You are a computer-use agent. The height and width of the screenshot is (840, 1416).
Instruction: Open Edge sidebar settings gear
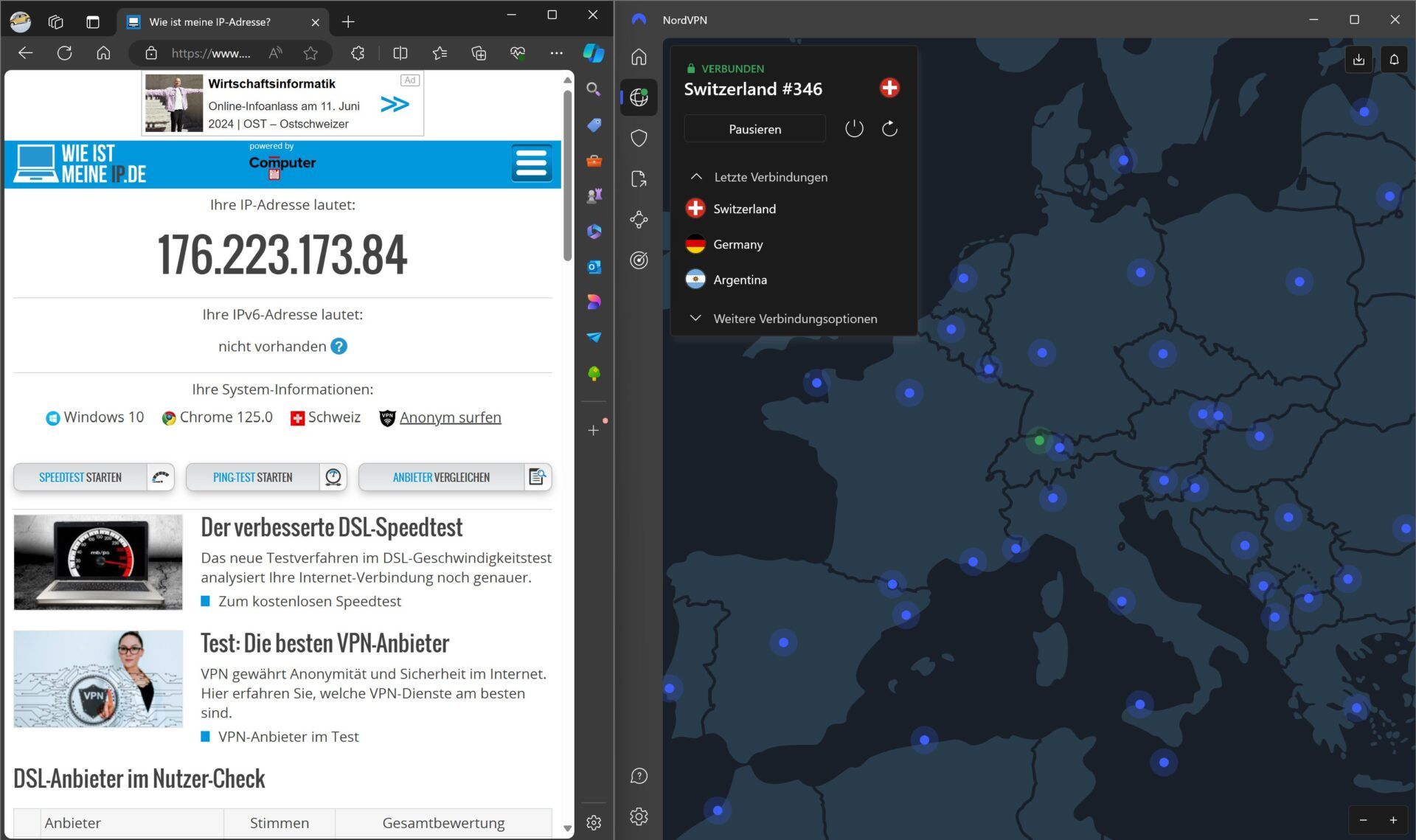click(x=594, y=822)
